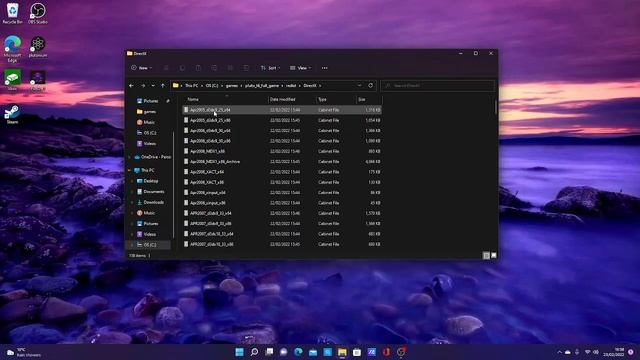The width and height of the screenshot is (640, 360).
Task: Open taskbar Search
Action: point(254,352)
